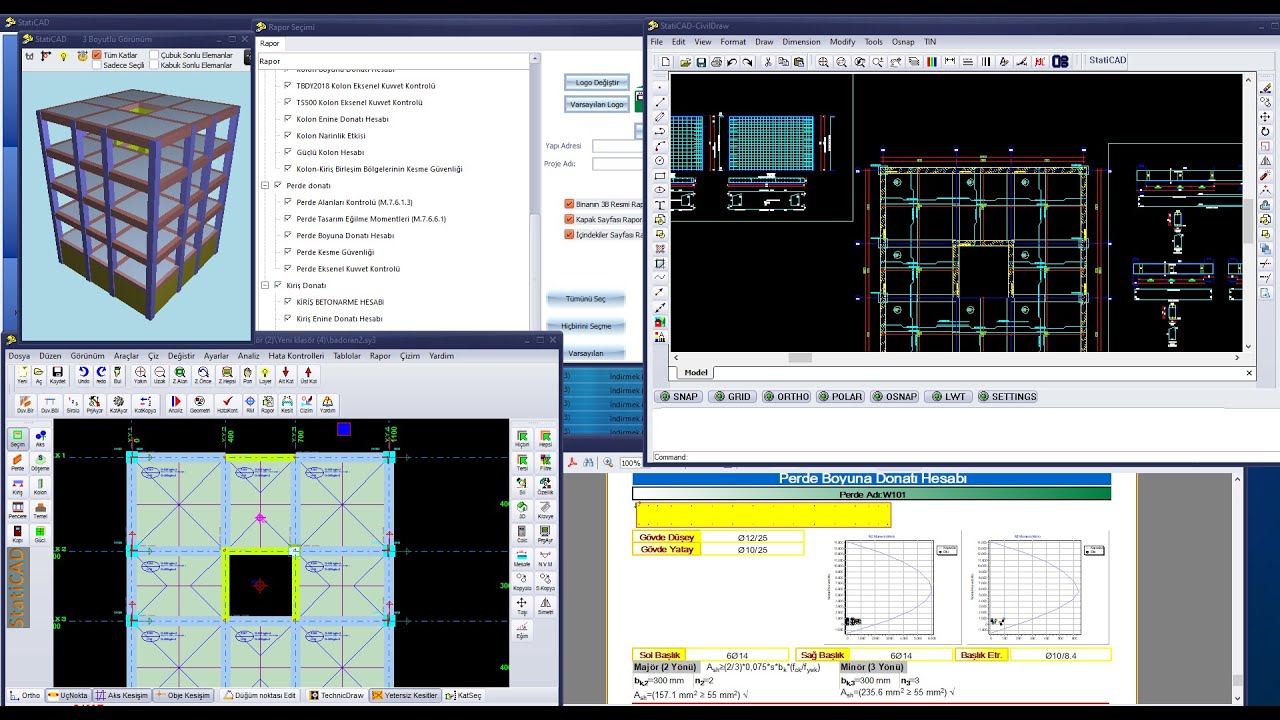
Task: Click the Kaydet save icon
Action: [x=57, y=375]
